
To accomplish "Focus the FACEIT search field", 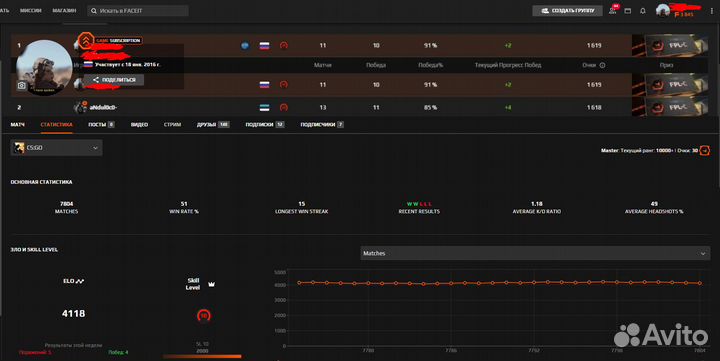I will (138, 11).
